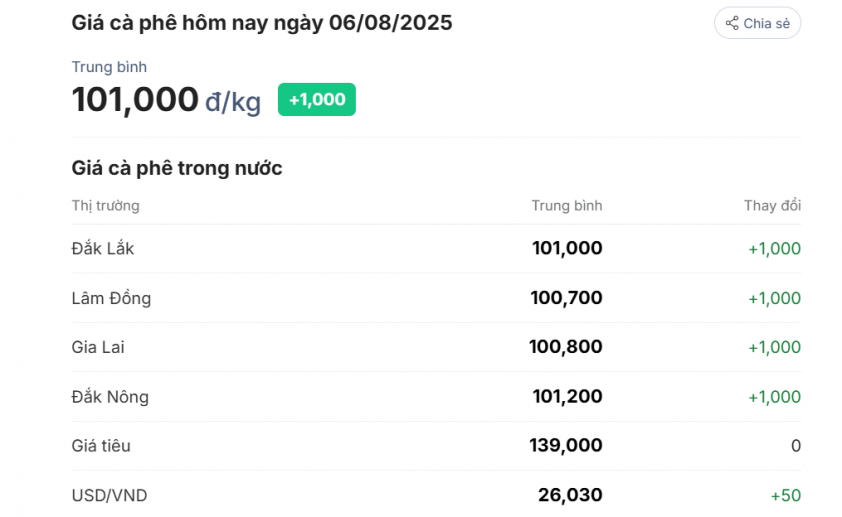The image size is (842, 517).
Task: Click the share icon next to Chia sẻ
Action: 732,23
